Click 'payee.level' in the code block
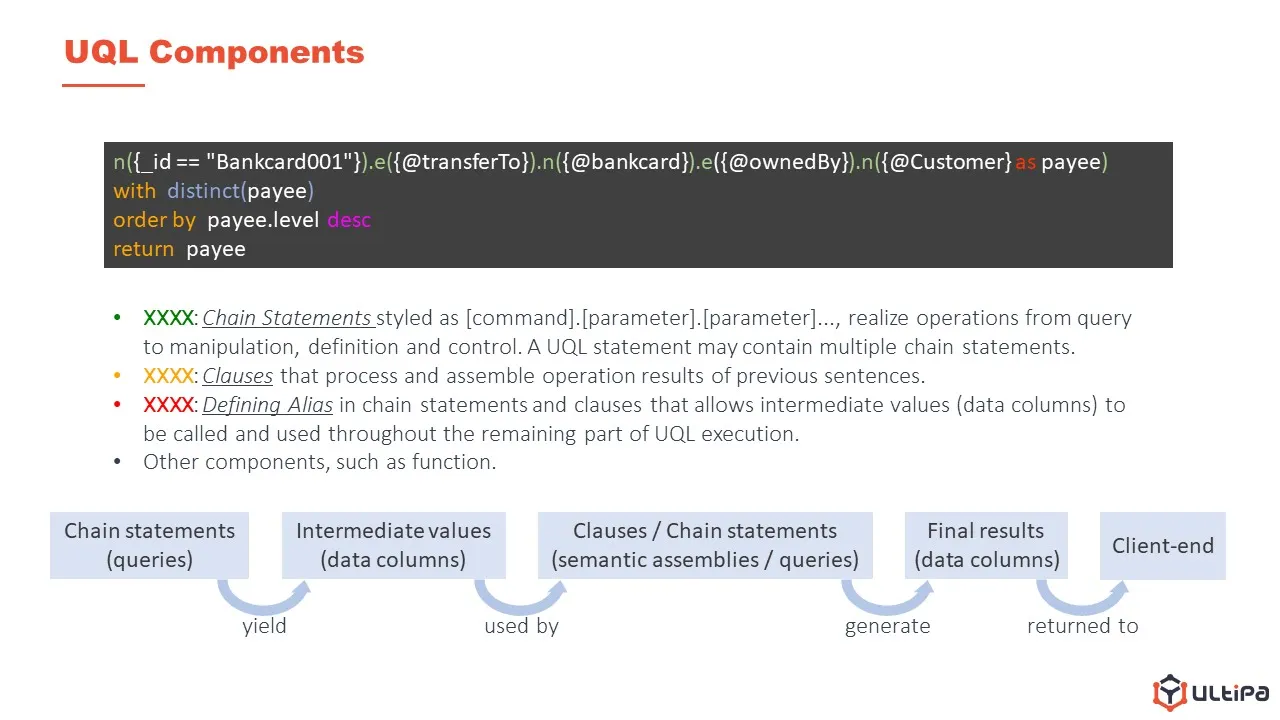The width and height of the screenshot is (1280, 720). [x=262, y=220]
